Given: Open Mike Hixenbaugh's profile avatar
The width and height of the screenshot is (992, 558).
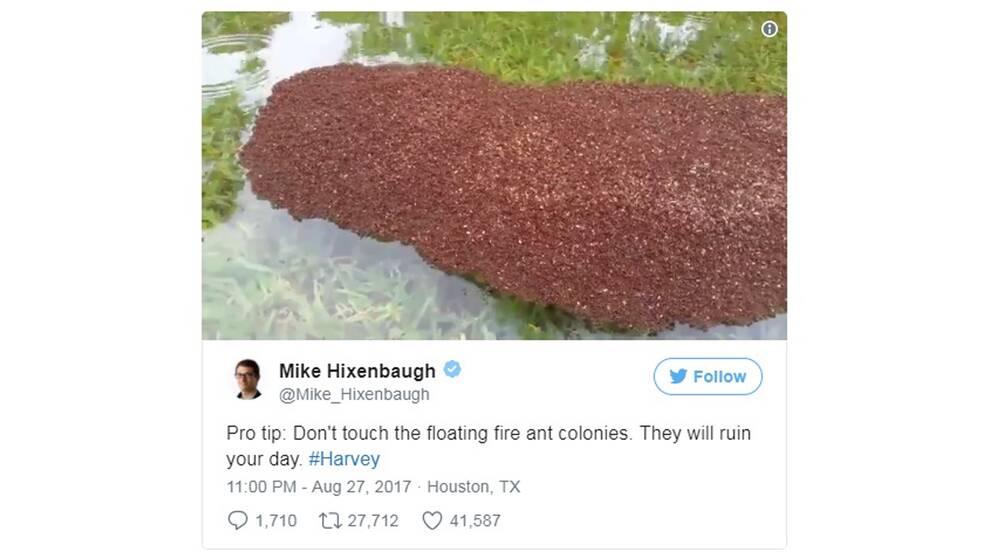Looking at the screenshot, I should 248,379.
